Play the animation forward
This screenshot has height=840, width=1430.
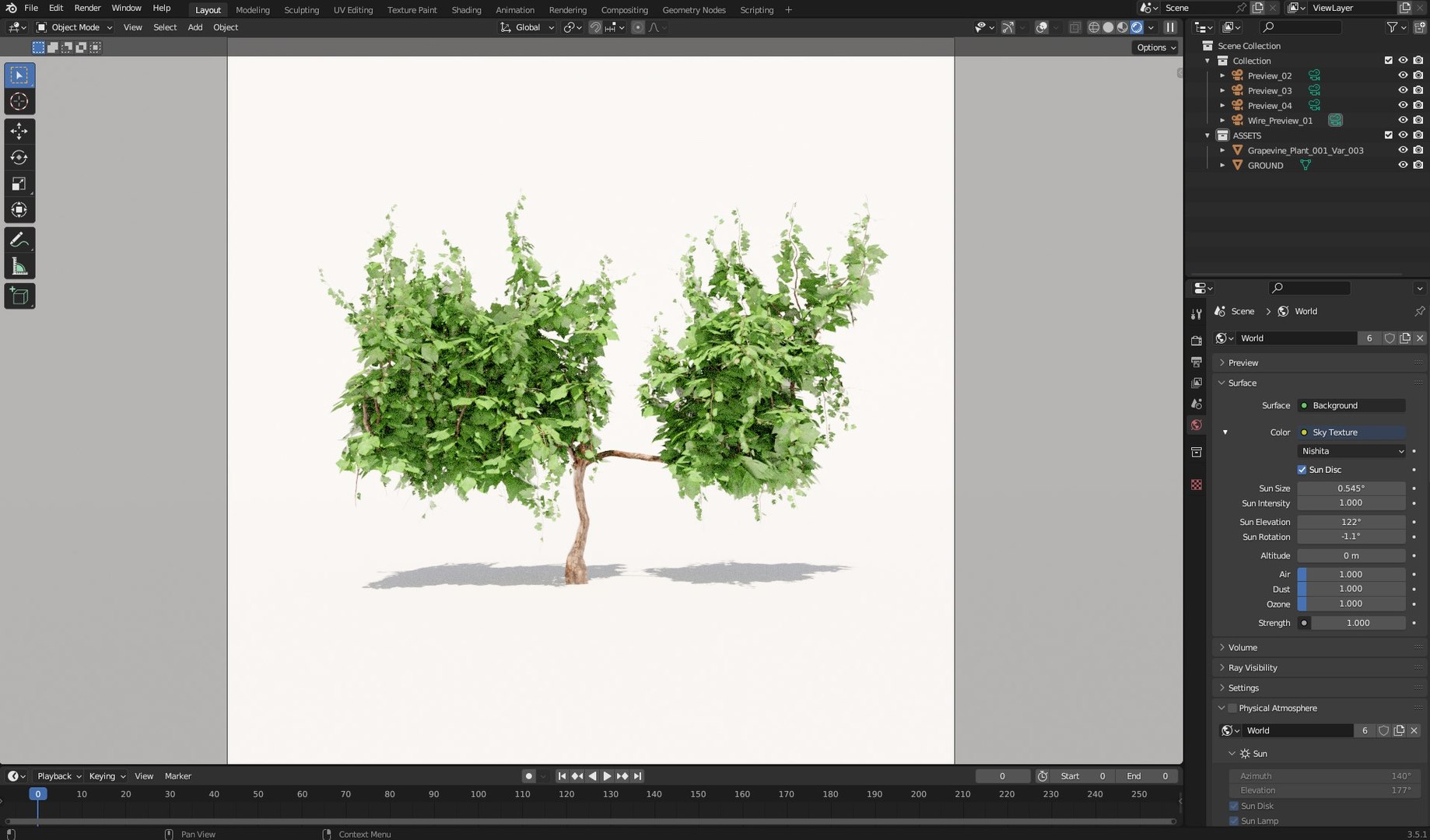[607, 776]
